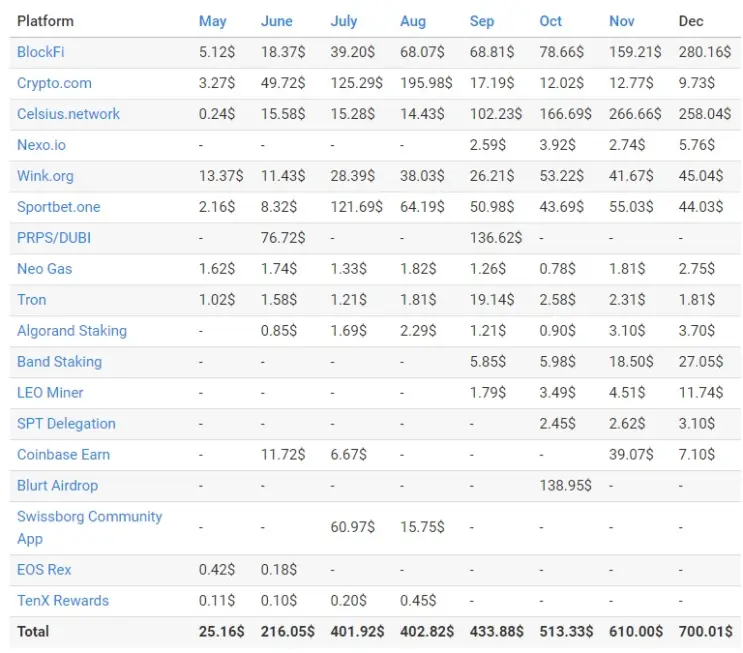Viewport: 743px width, 653px height.
Task: Open the July month report link
Action: point(344,21)
